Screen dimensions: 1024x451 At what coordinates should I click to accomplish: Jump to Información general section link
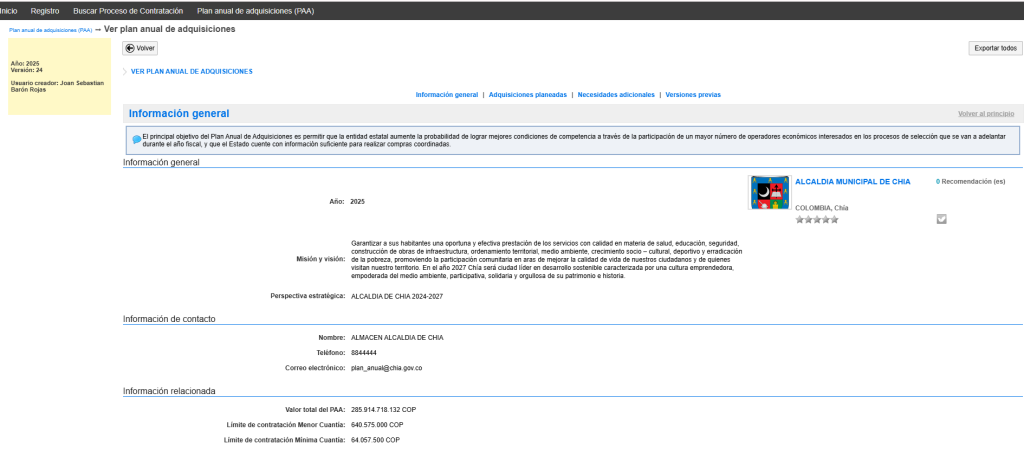[x=446, y=95]
